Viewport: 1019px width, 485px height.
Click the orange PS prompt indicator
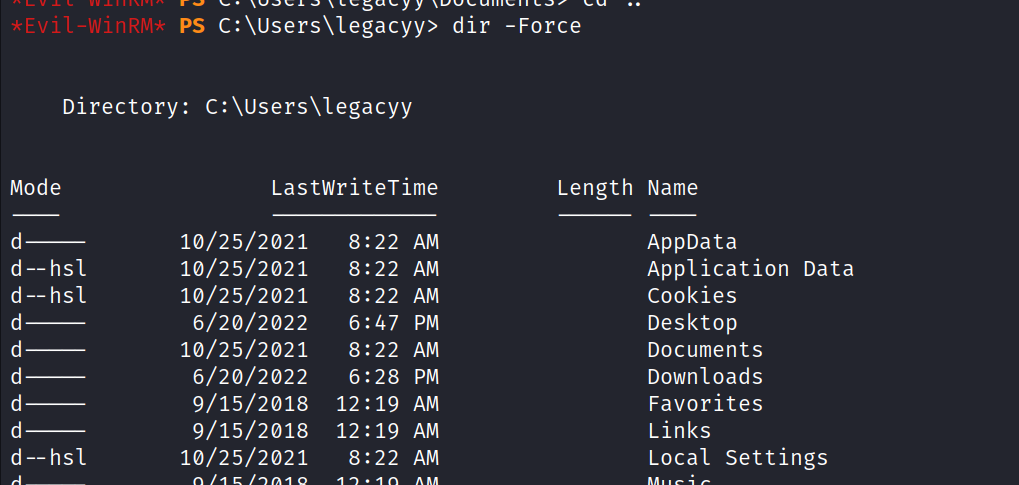tap(192, 26)
